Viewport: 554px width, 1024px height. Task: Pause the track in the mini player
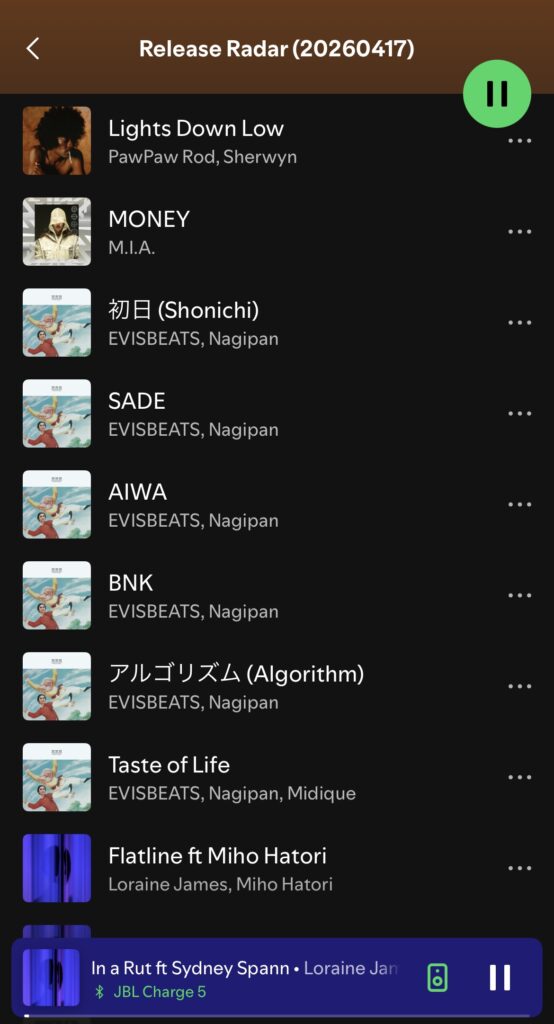click(x=500, y=978)
